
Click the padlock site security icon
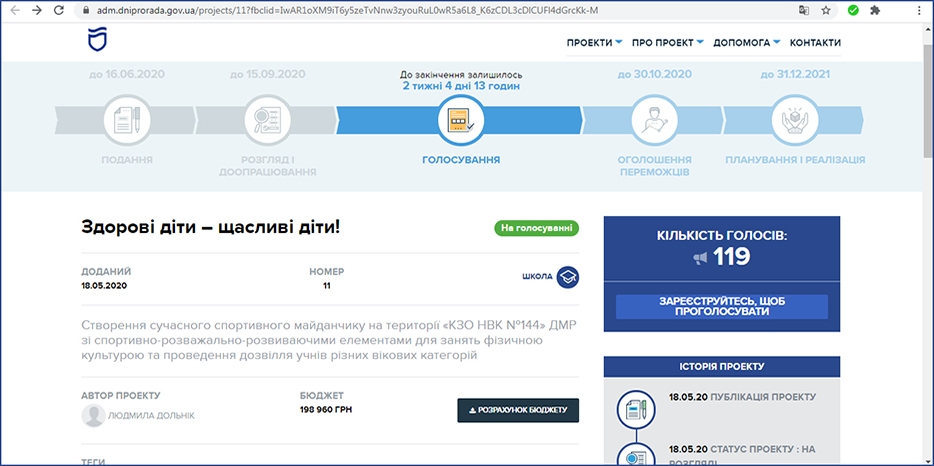click(x=85, y=10)
